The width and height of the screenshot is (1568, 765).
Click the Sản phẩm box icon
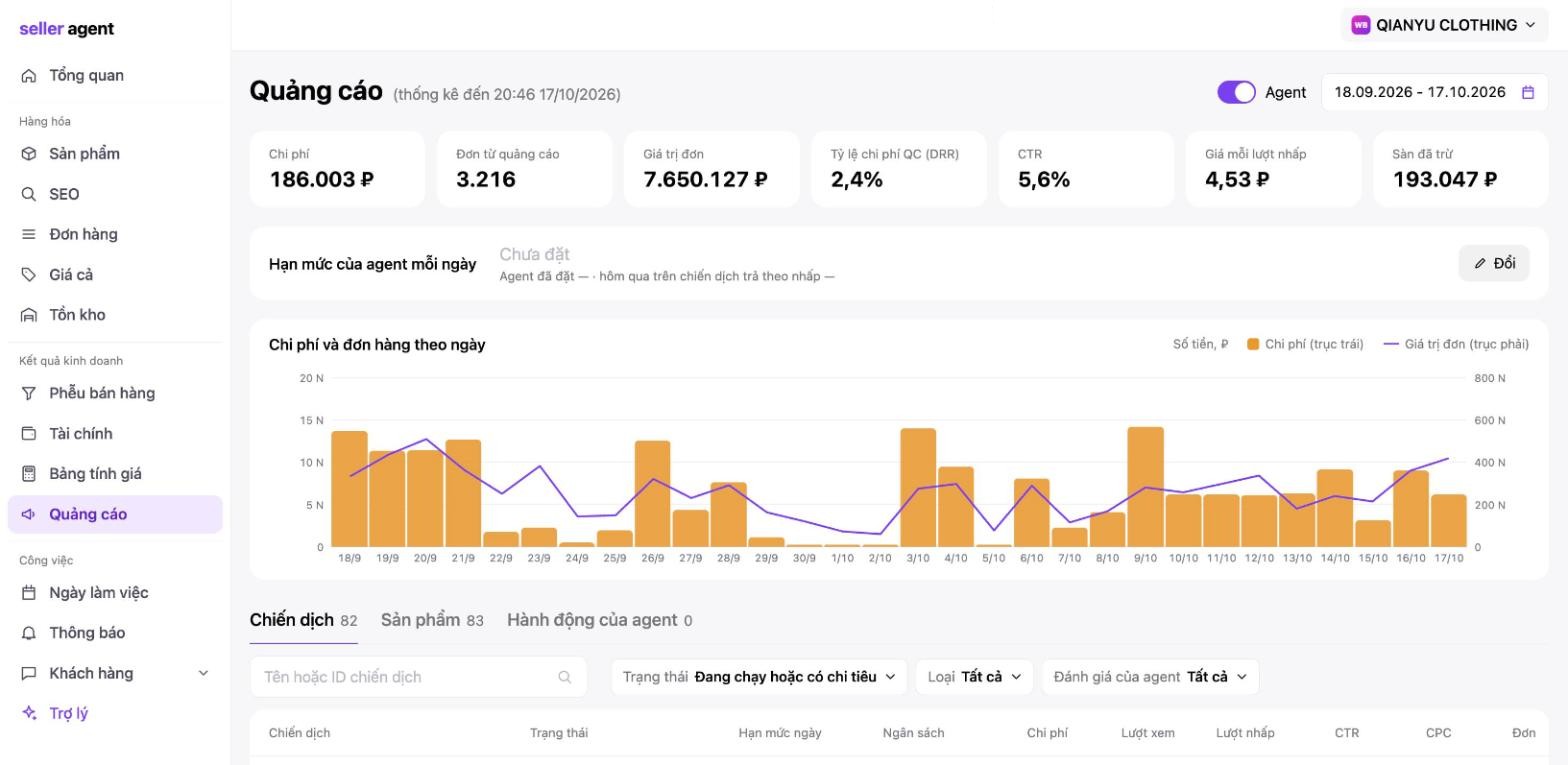29,154
